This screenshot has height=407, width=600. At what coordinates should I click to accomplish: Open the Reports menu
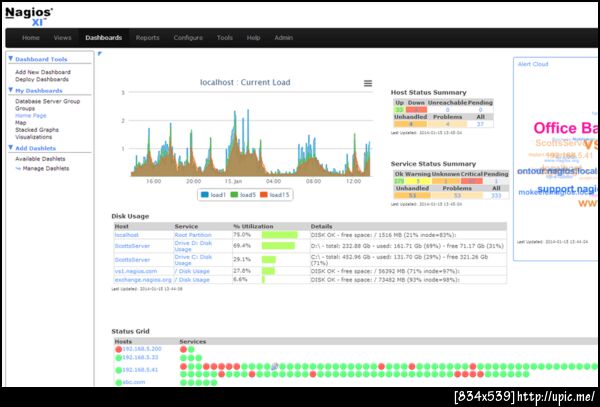click(147, 37)
